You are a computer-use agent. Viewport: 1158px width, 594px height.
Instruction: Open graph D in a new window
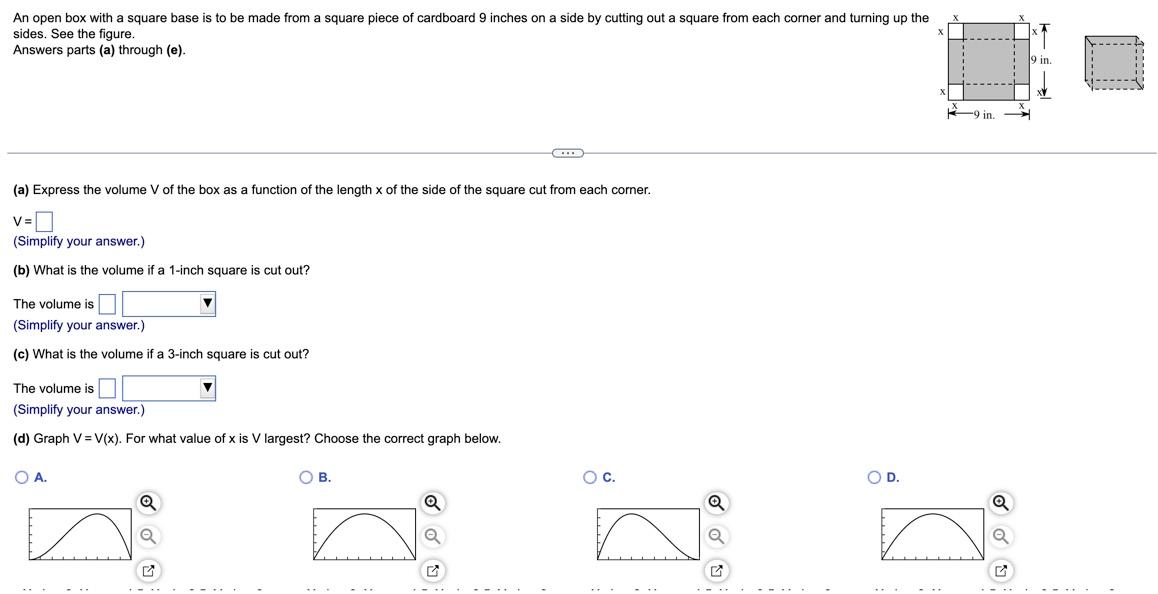(x=999, y=568)
